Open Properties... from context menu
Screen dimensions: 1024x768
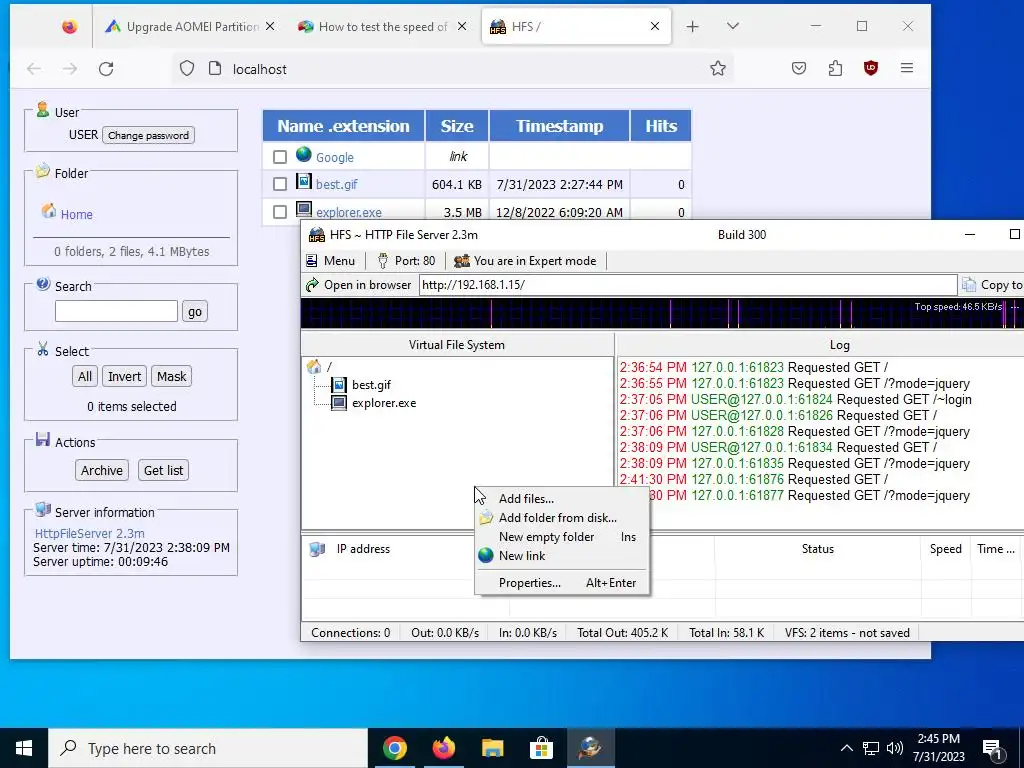tap(562, 583)
